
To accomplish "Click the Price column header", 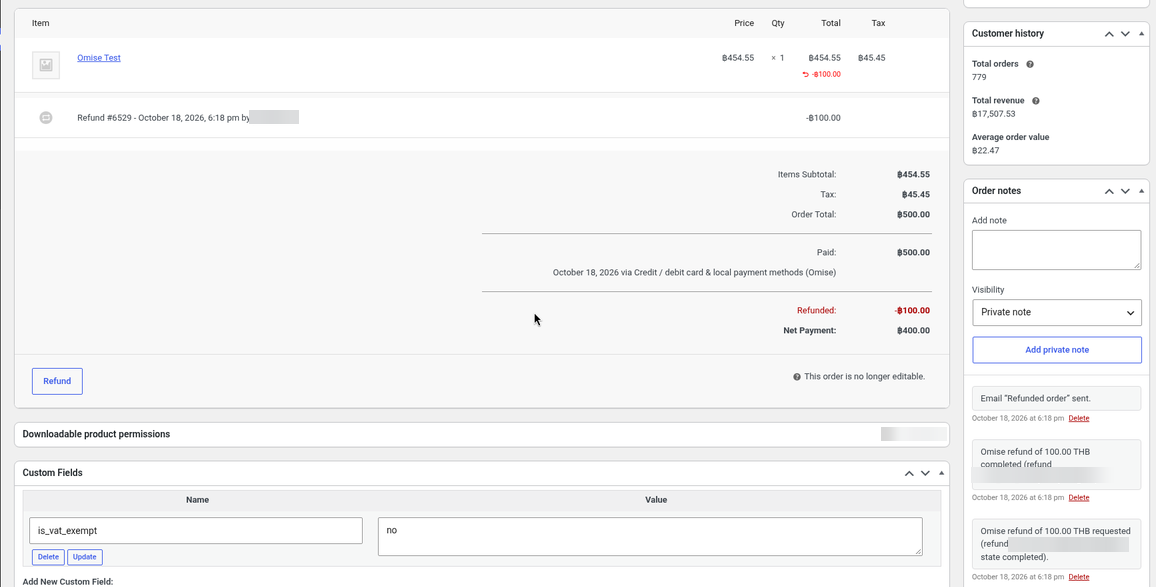I will point(744,24).
